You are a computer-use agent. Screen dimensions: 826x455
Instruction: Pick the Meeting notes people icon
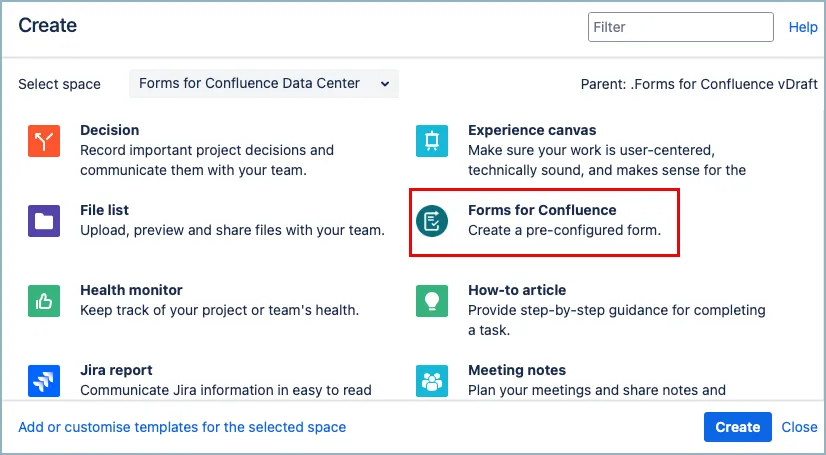(432, 381)
